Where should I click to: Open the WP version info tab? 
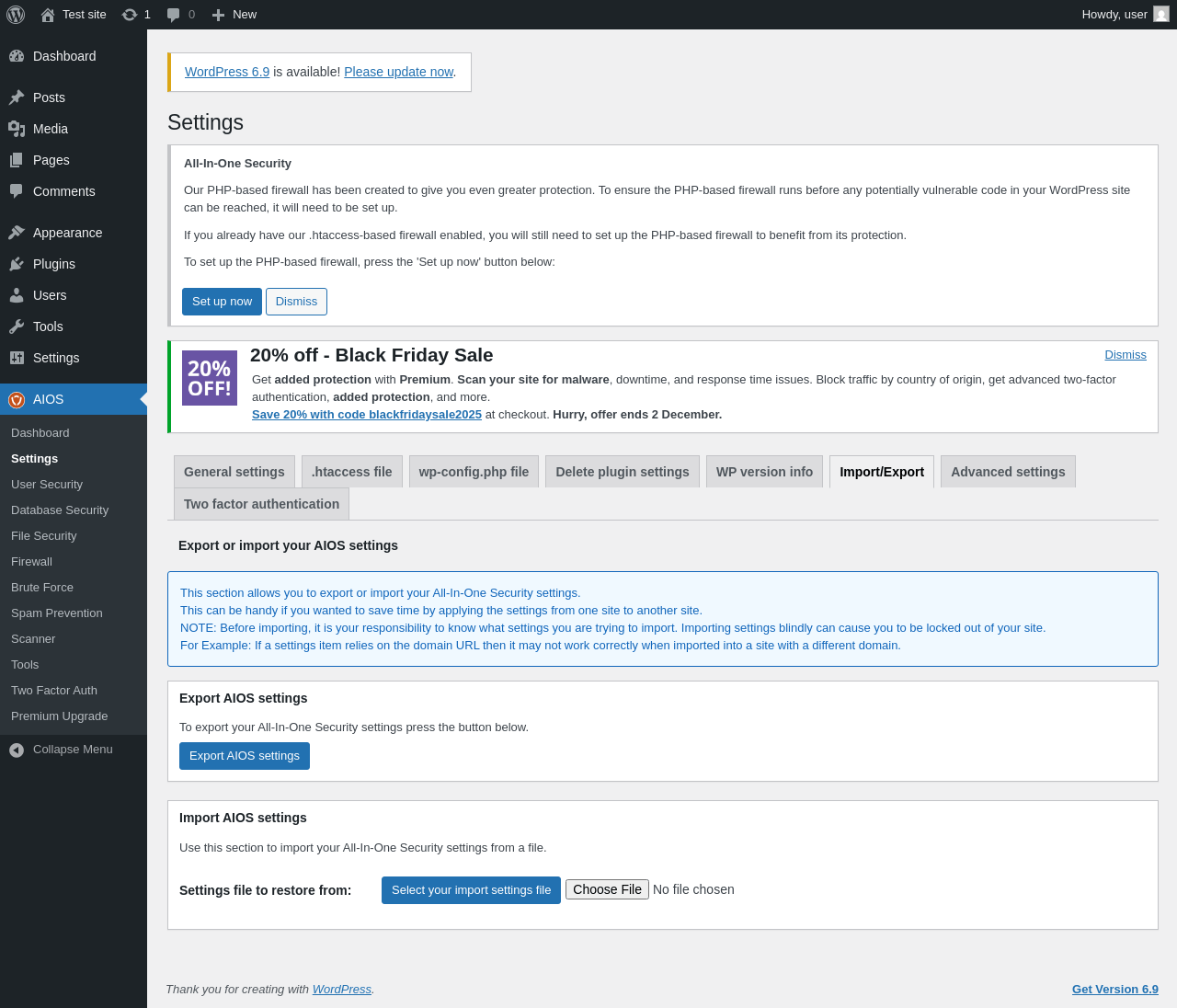point(764,472)
